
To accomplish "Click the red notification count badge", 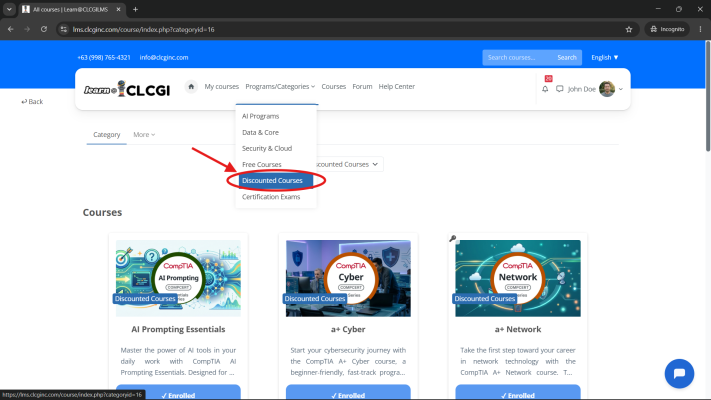I will tap(548, 78).
